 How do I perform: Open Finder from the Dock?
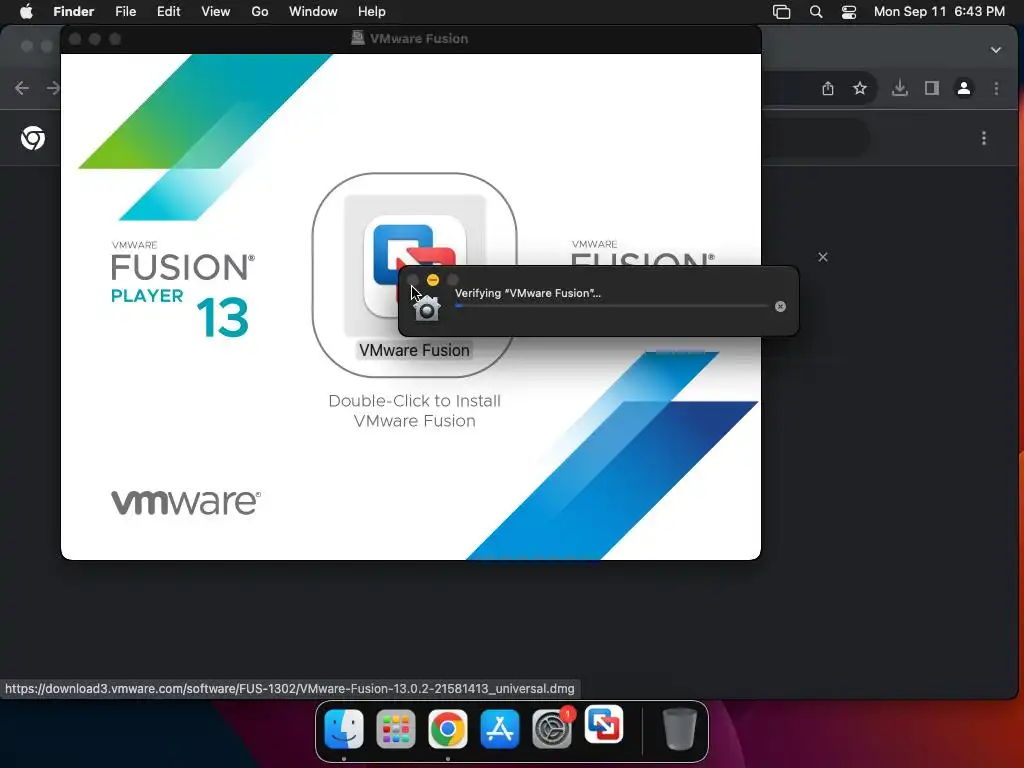(x=344, y=729)
